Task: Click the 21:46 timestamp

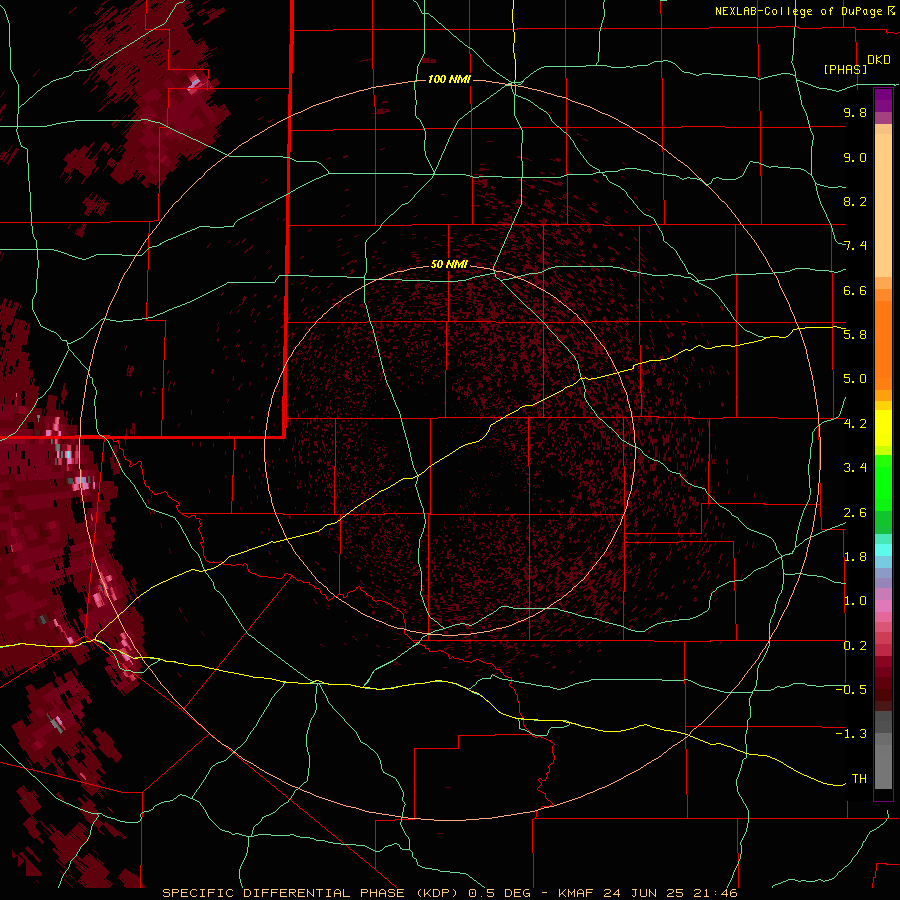Action: tap(715, 893)
